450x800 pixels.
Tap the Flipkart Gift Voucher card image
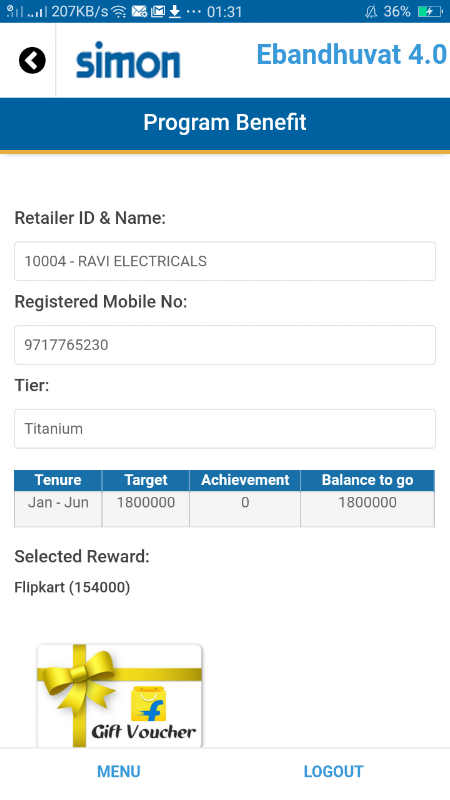pos(119,696)
